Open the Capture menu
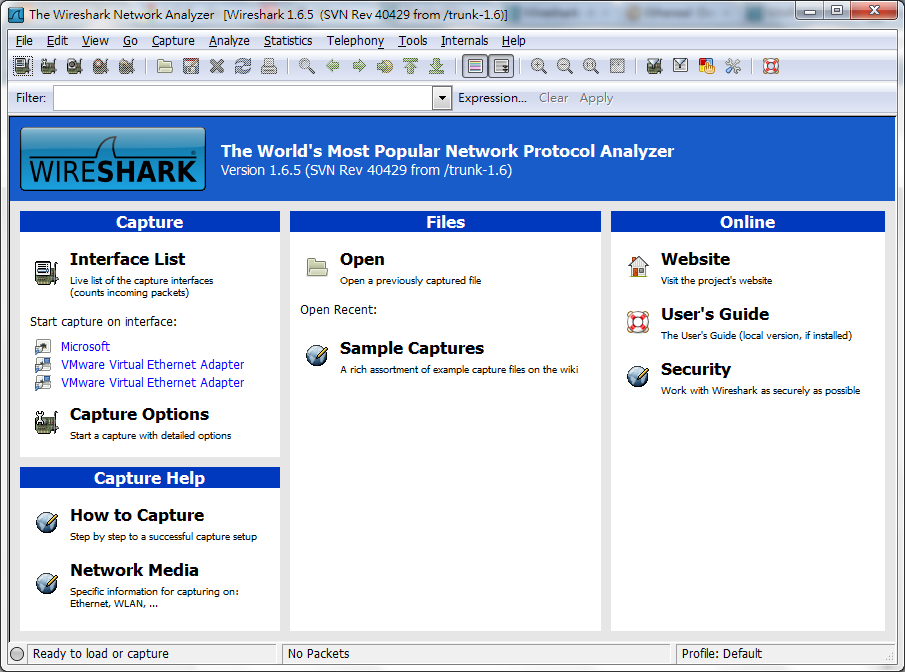Viewport: 905px width, 672px height. click(x=173, y=40)
